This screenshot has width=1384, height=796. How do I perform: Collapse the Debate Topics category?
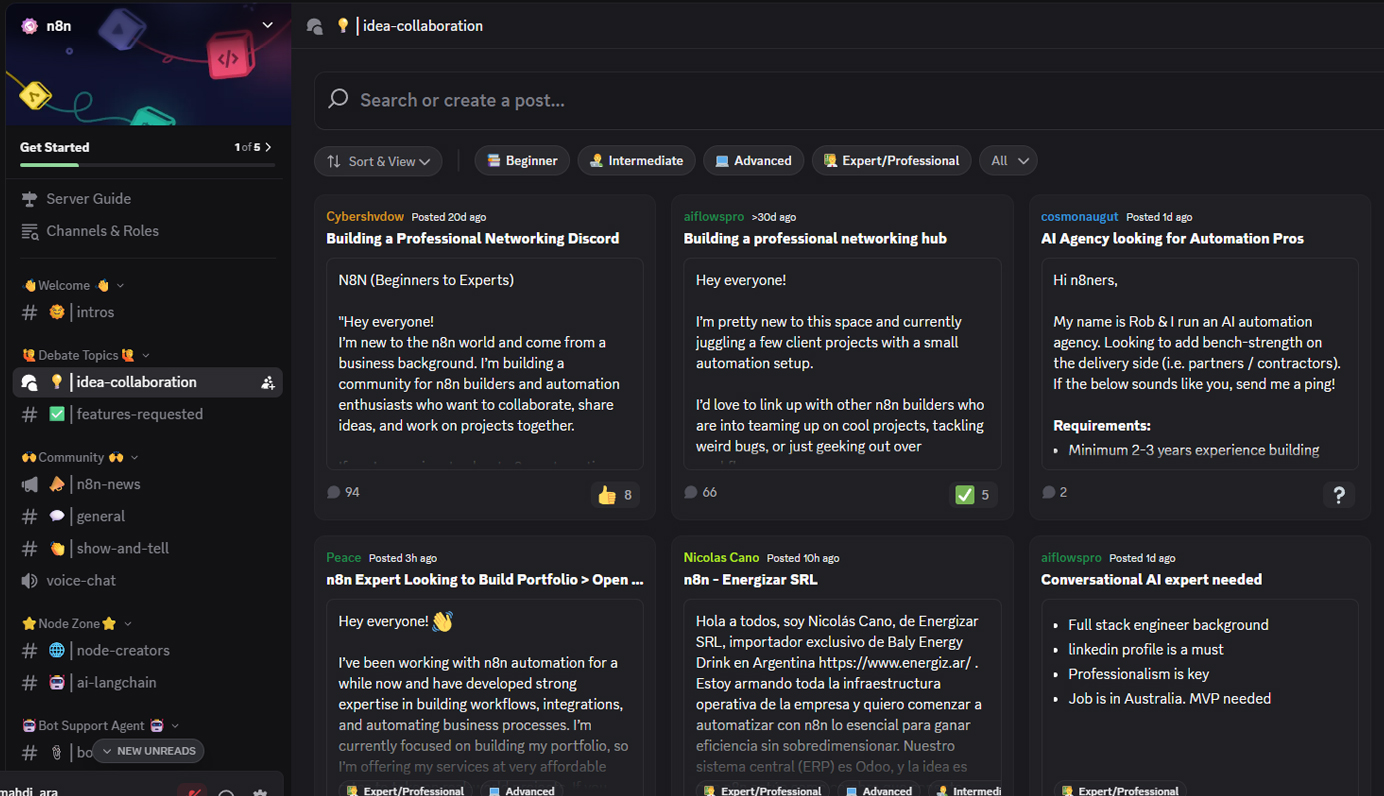(x=82, y=355)
